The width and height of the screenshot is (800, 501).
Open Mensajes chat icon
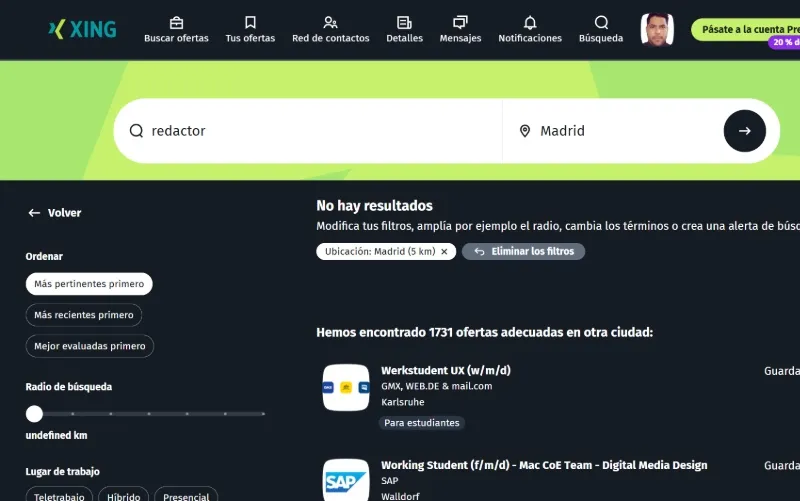460,23
